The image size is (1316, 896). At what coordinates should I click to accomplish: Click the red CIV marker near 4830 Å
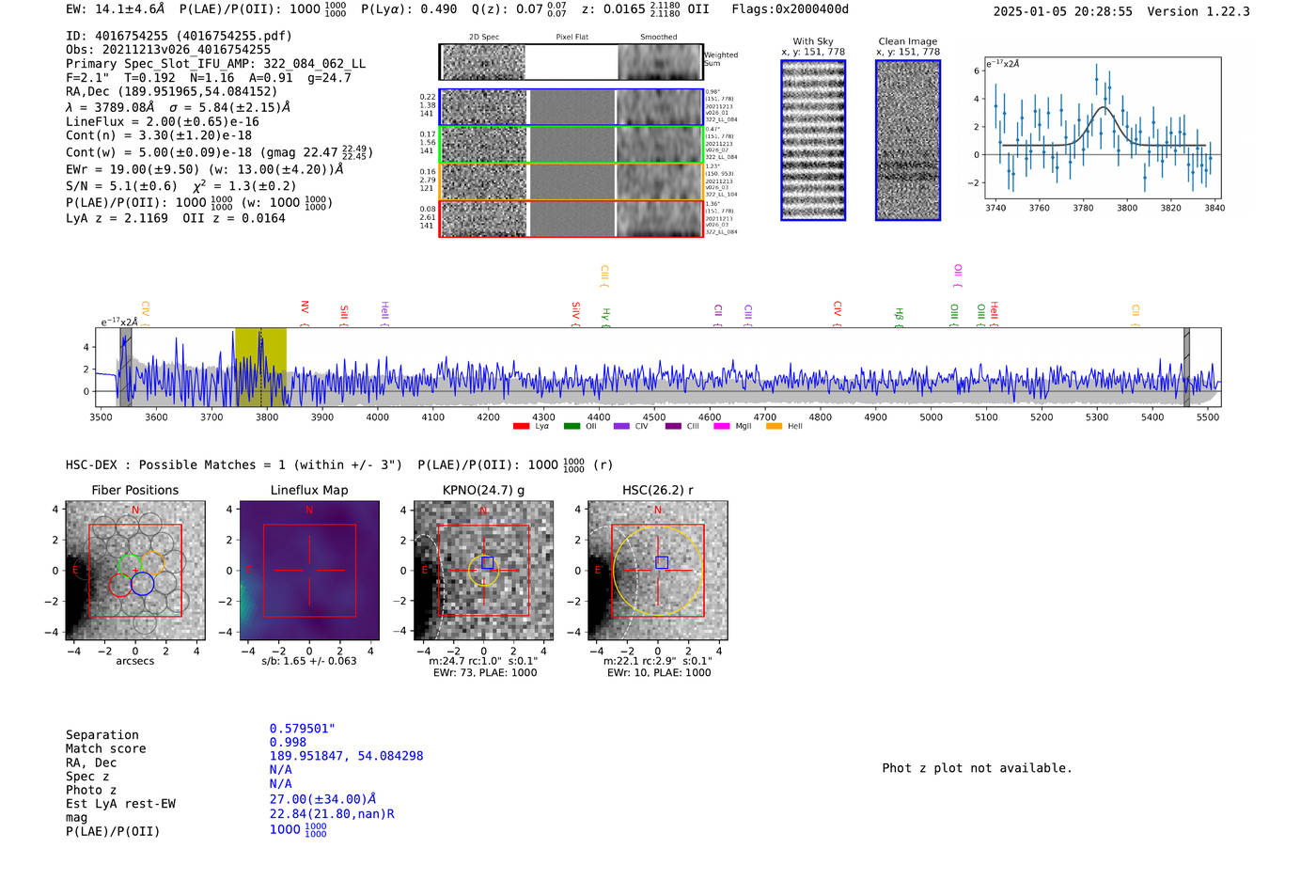pos(837,314)
